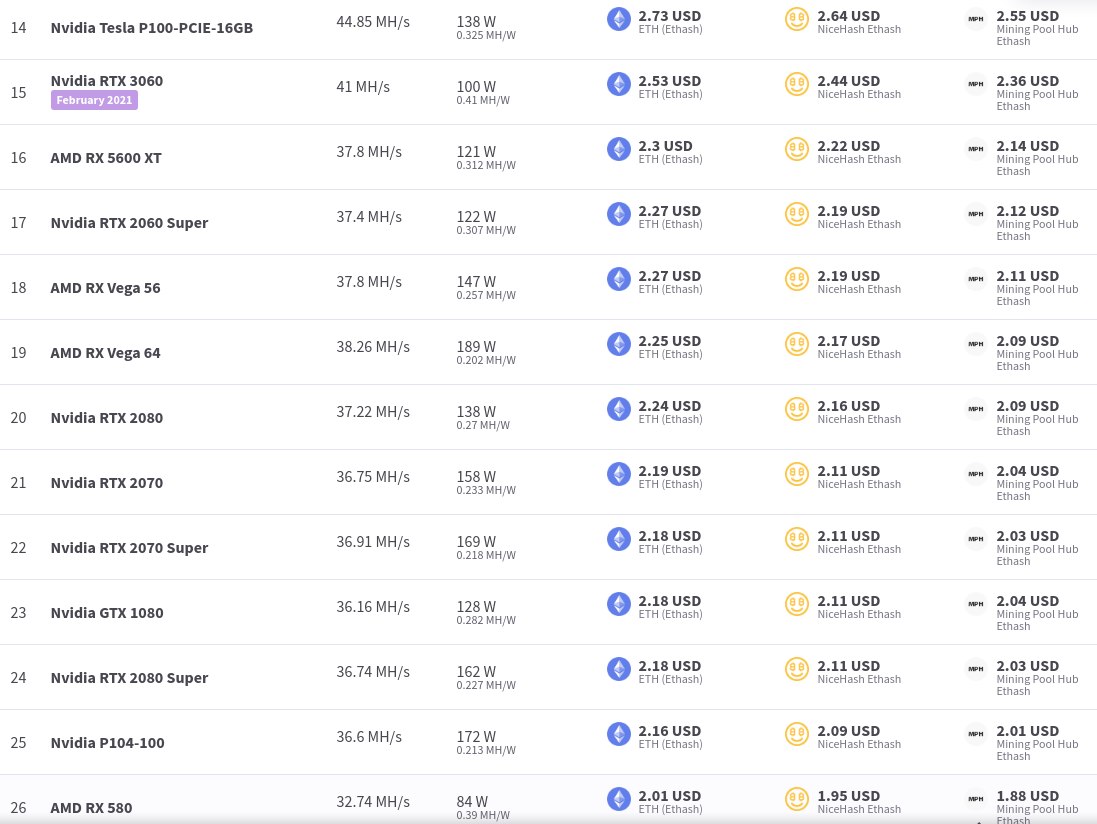Click MPH icon in Tesla P100 row
Viewport: 1097px width, 824px height.
tap(975, 19)
